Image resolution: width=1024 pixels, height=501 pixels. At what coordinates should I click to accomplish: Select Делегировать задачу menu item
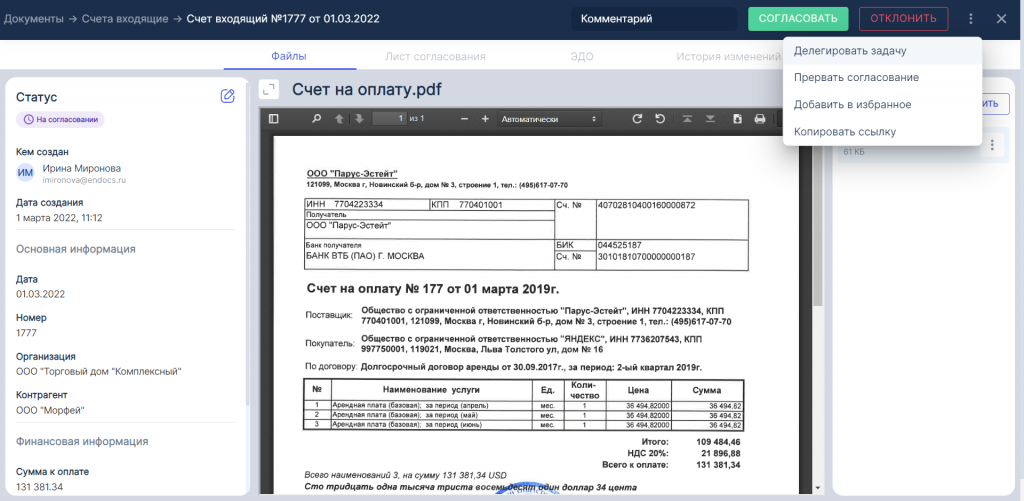882,50
